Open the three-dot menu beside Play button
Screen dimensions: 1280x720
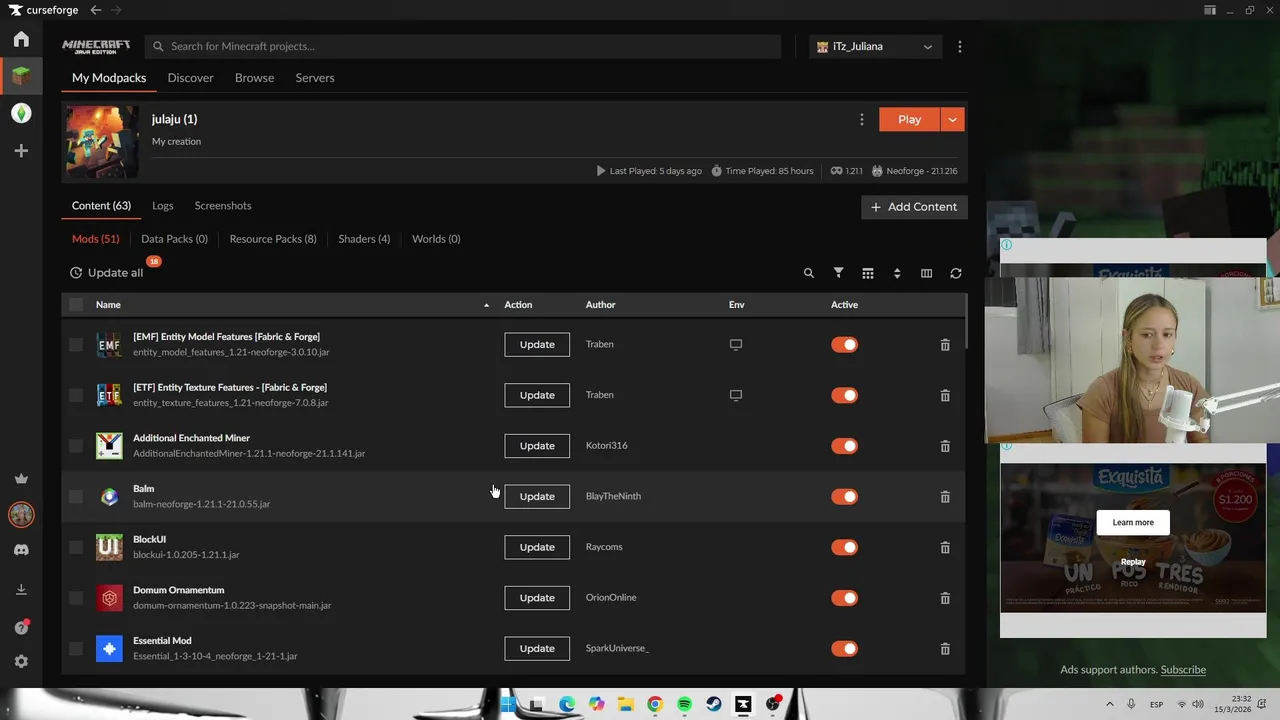862,119
